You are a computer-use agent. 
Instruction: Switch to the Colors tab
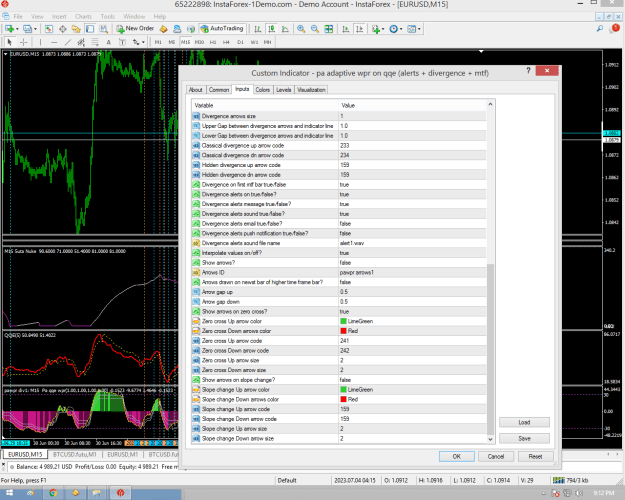click(263, 90)
